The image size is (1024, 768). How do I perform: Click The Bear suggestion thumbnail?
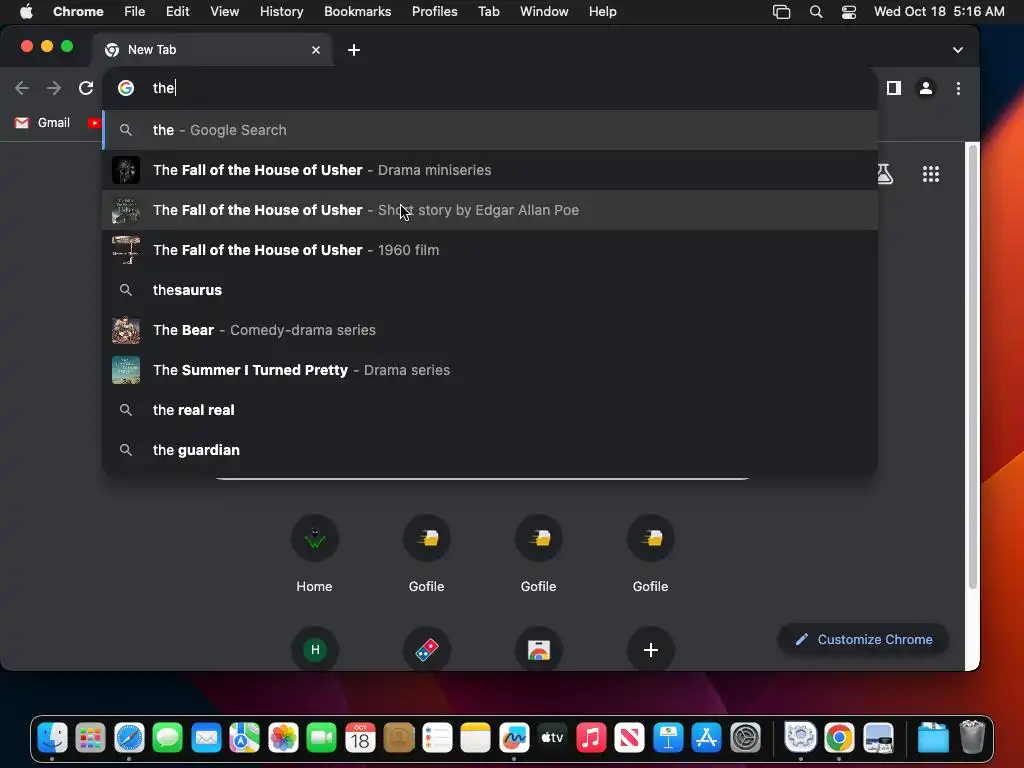[x=125, y=330]
